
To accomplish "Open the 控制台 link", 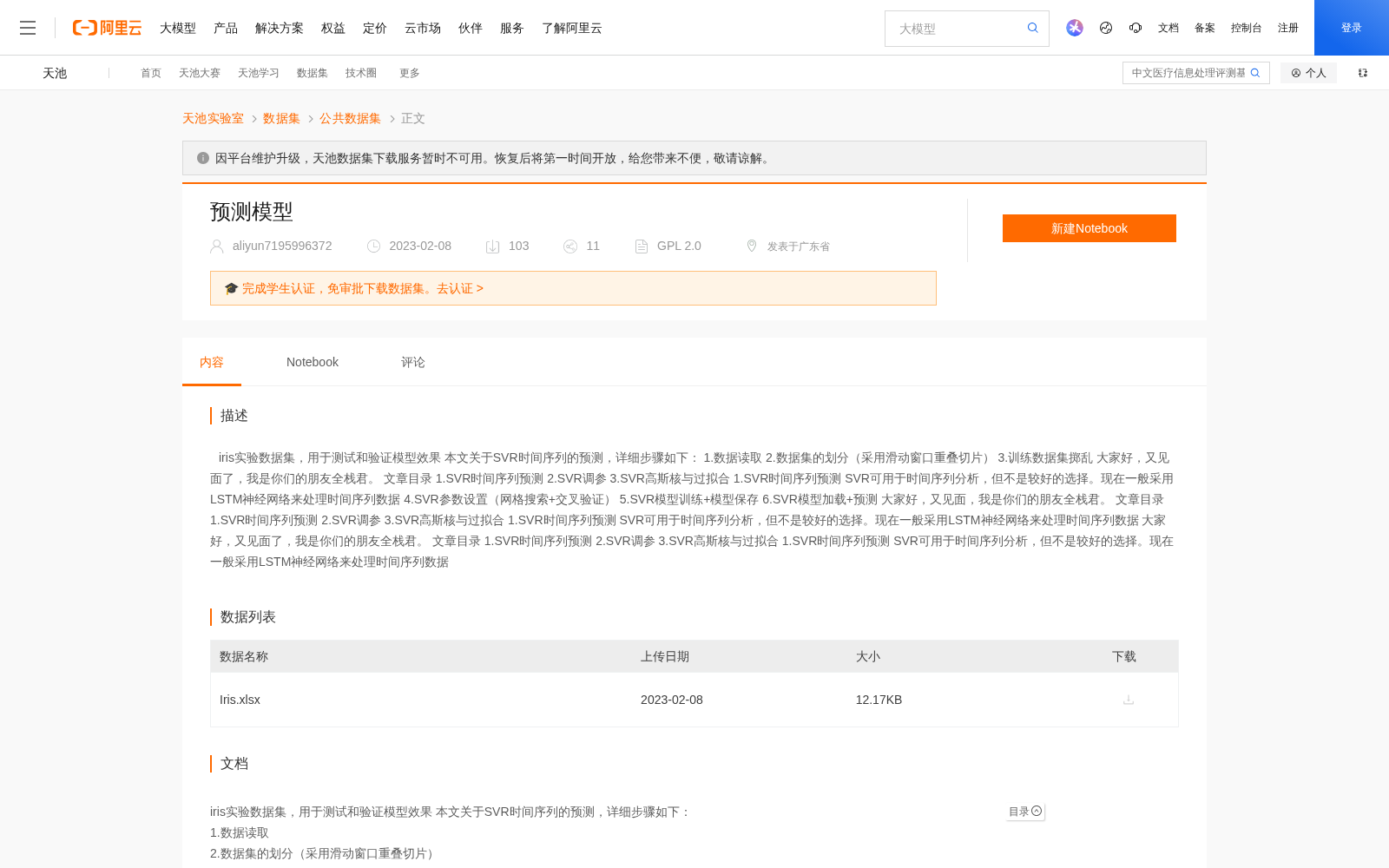I will 1247,28.
